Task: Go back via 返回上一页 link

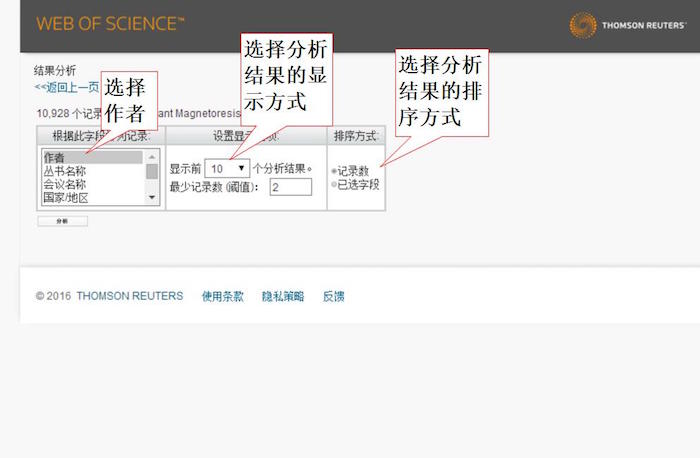Action: click(67, 87)
